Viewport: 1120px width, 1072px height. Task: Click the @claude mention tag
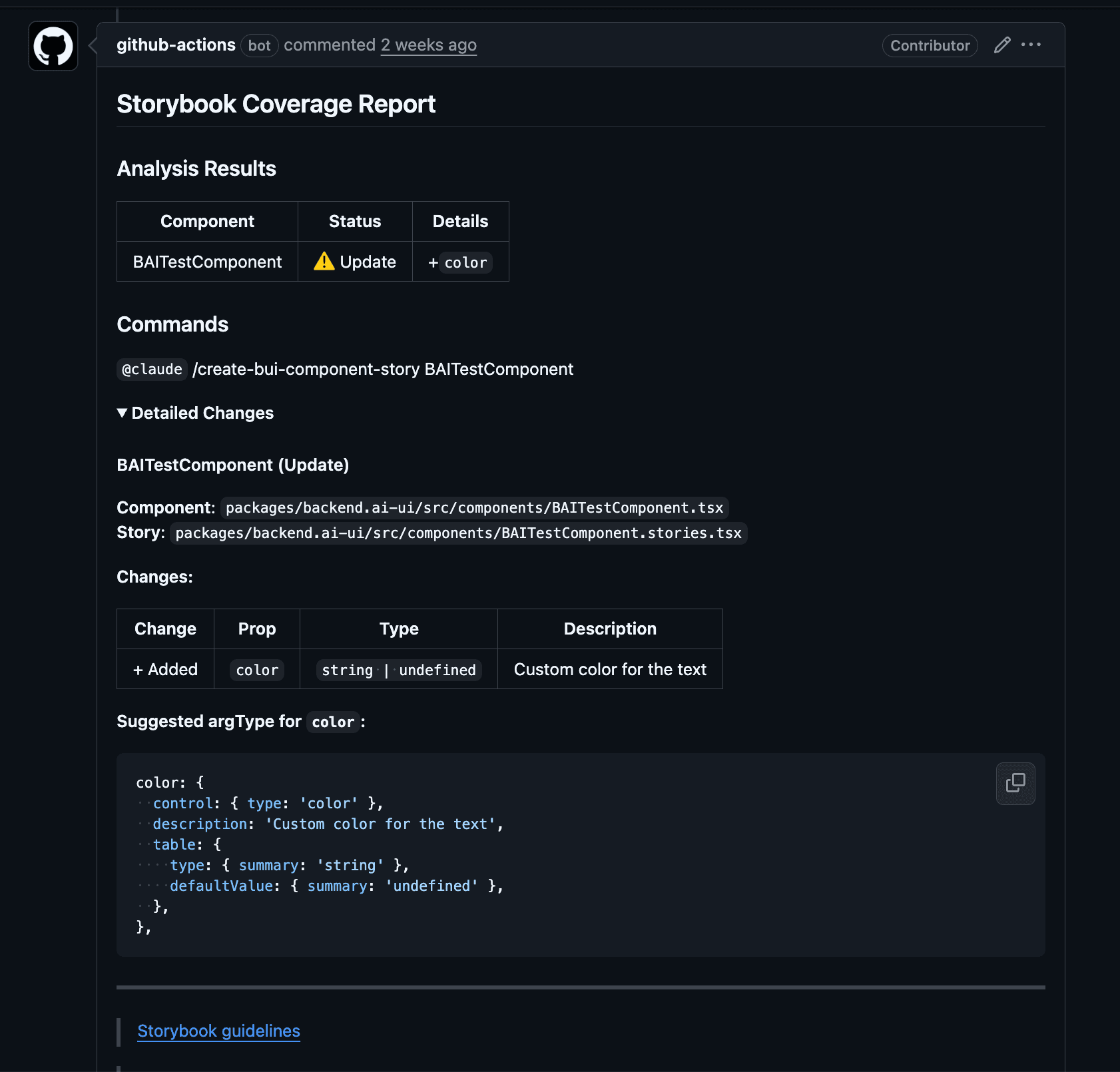[152, 370]
